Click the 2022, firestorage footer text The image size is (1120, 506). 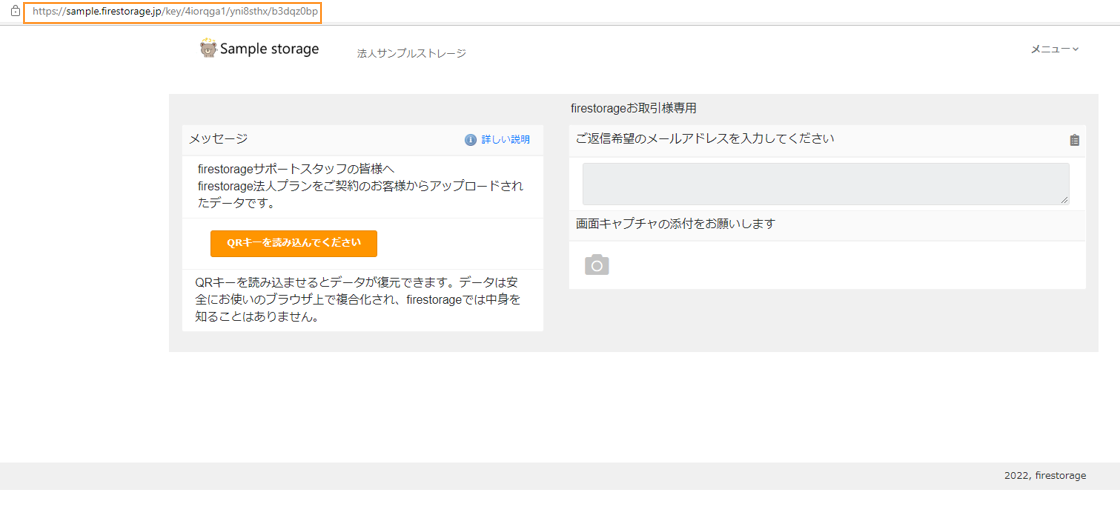click(x=1045, y=475)
